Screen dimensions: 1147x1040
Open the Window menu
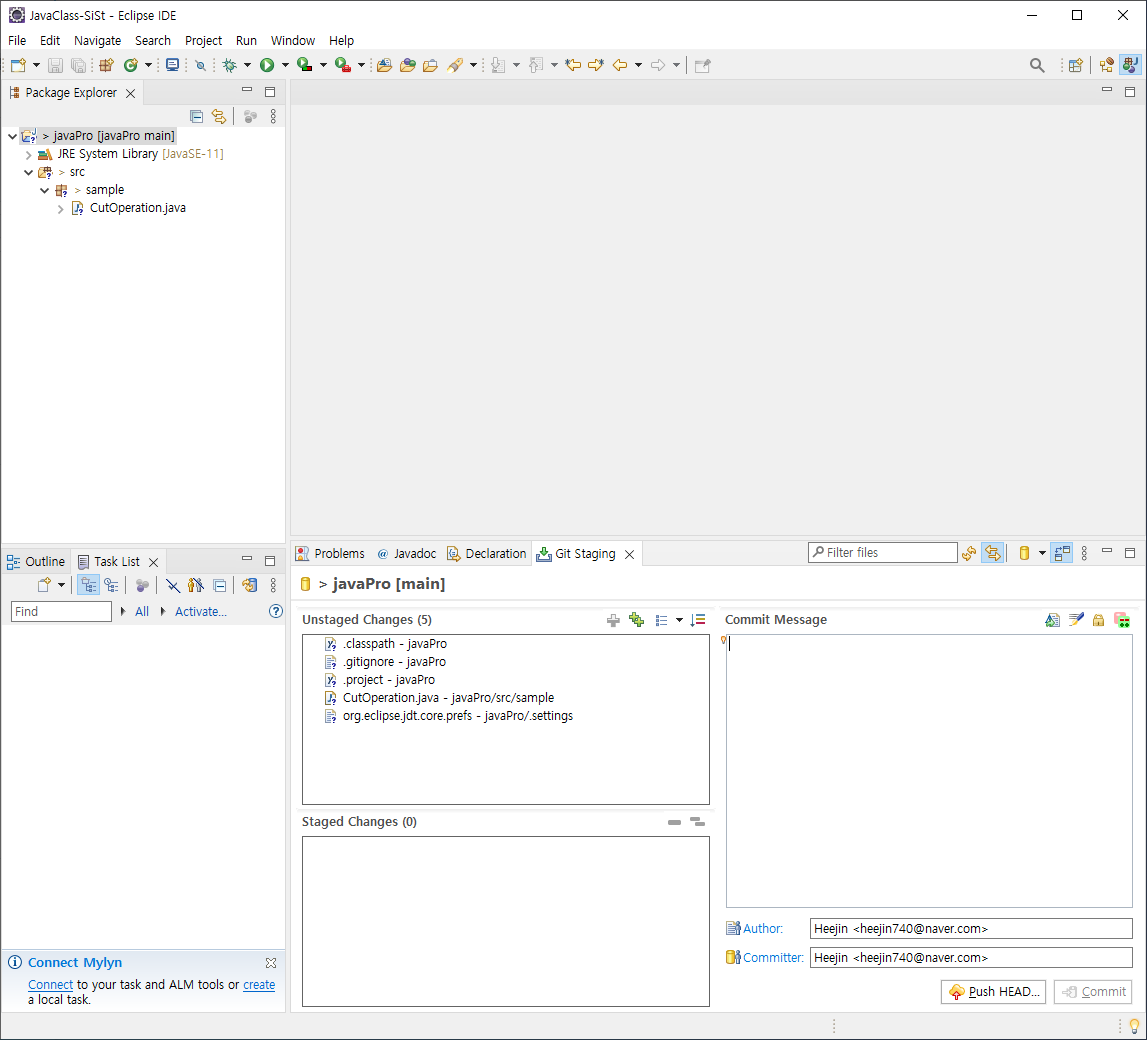pyautogui.click(x=293, y=40)
